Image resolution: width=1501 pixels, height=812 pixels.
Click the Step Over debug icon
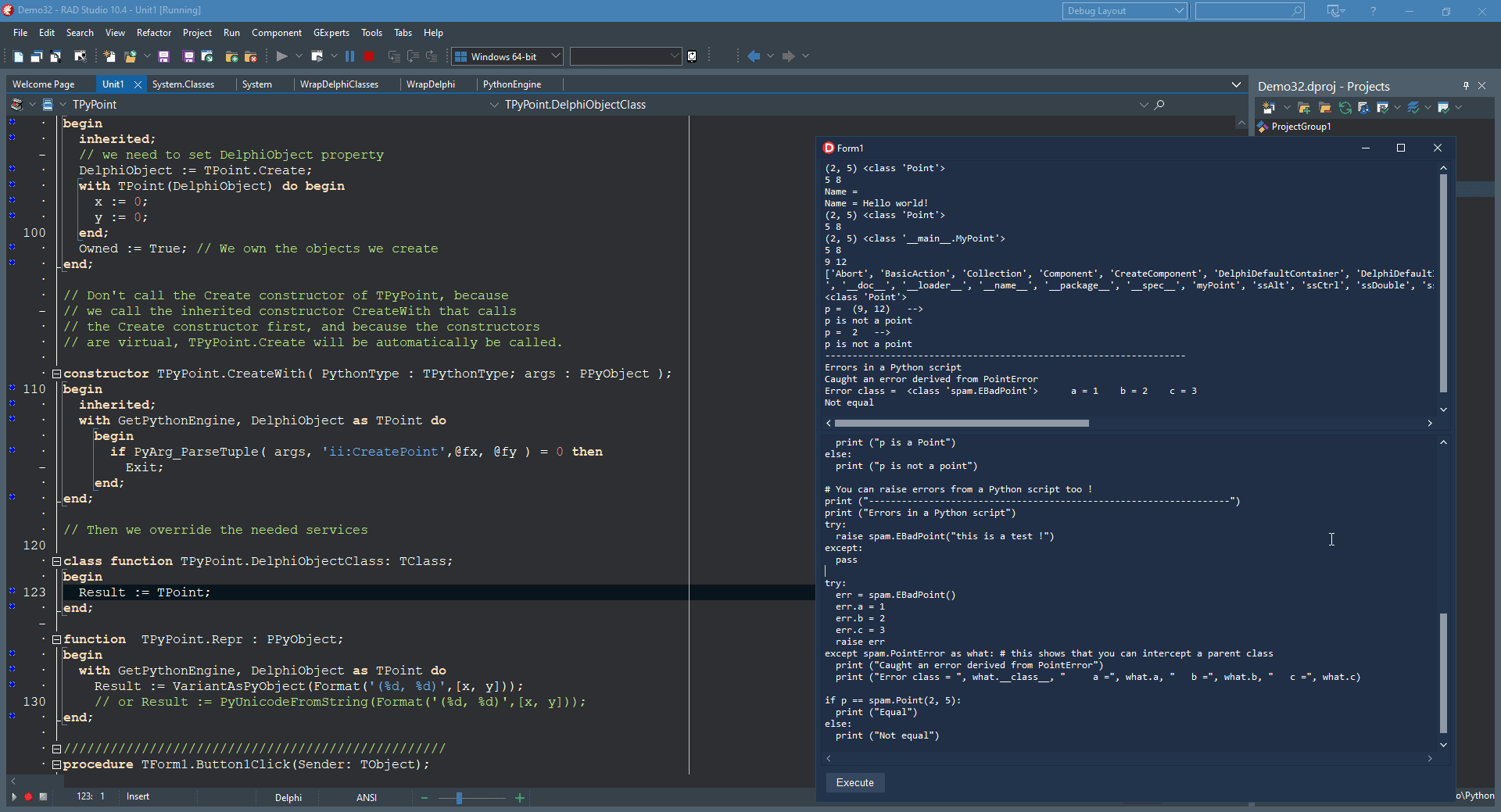pyautogui.click(x=413, y=56)
